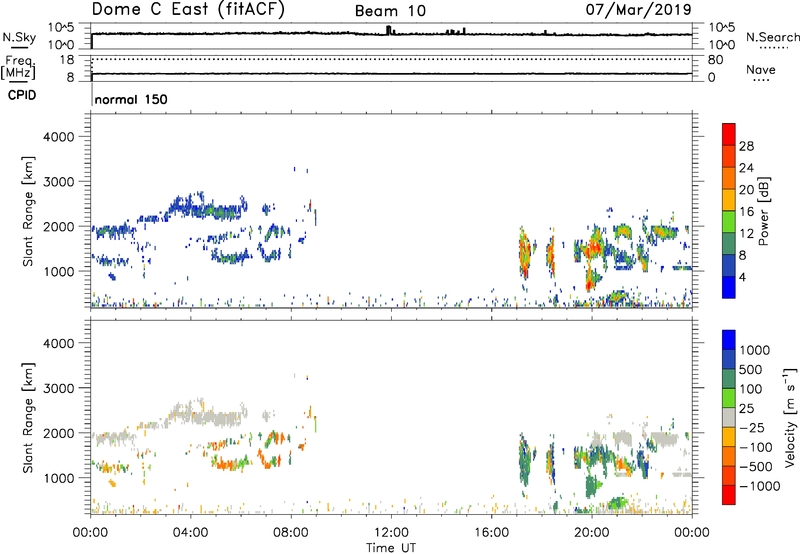Viewport: 800px width, 554px height.
Task: Click the gray band of Velocity color bar
Action: [x=729, y=417]
